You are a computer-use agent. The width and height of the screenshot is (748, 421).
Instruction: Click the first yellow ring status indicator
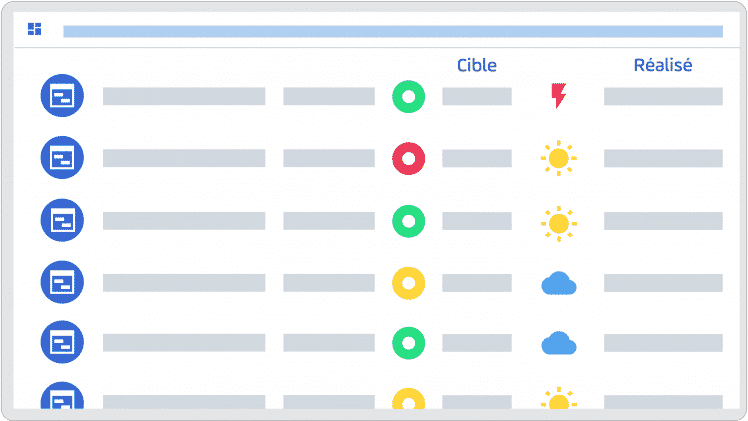click(x=408, y=283)
